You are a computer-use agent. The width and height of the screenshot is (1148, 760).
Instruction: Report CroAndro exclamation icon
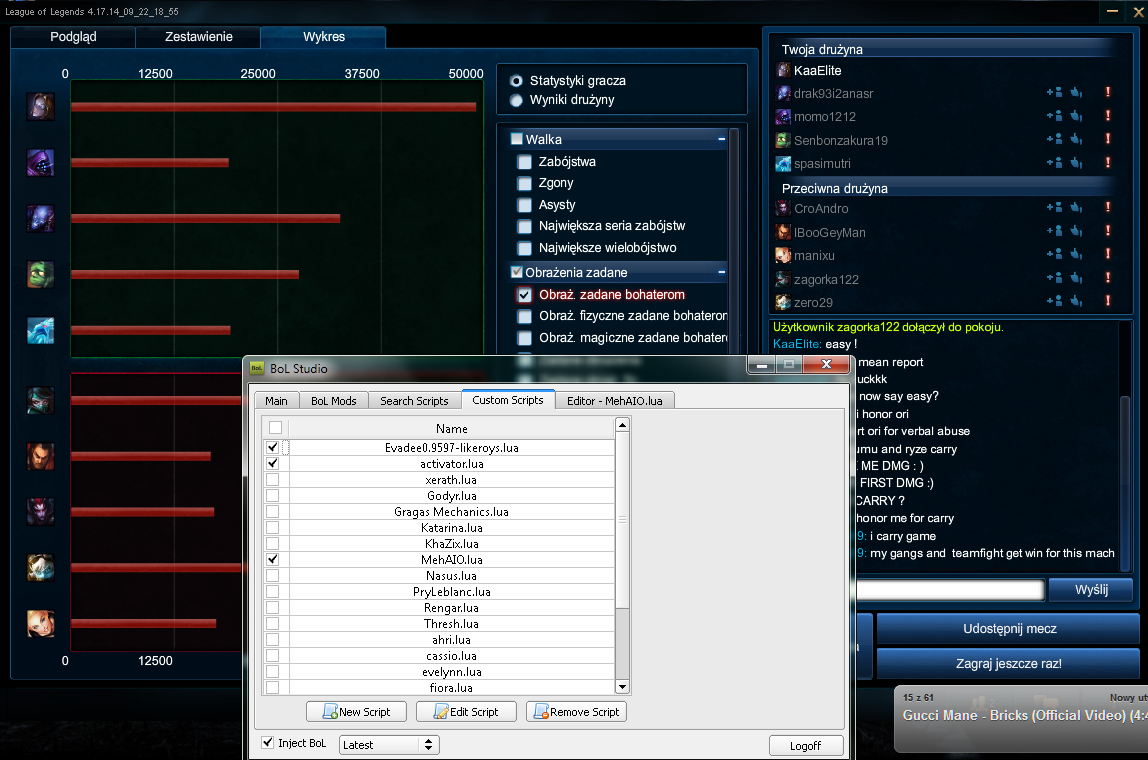(1108, 208)
